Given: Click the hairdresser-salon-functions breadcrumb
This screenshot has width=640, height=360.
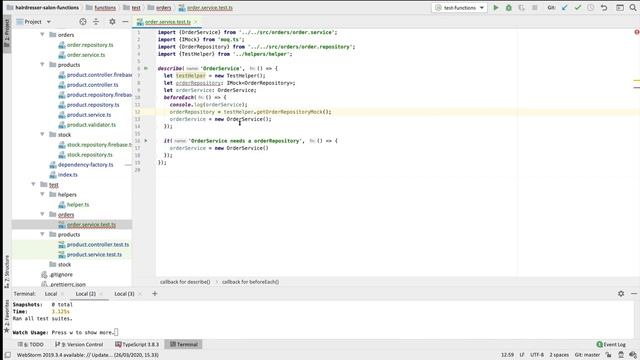Looking at the screenshot, I should pos(43,8).
